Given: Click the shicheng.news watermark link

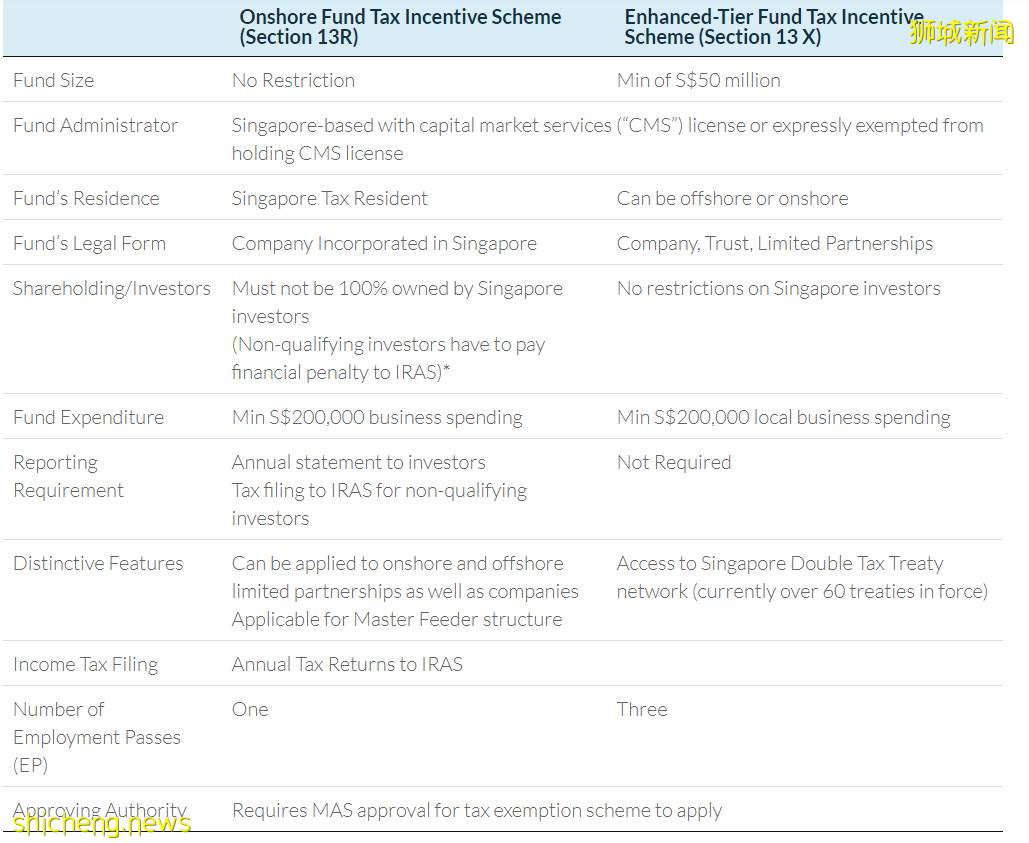Looking at the screenshot, I should [101, 823].
